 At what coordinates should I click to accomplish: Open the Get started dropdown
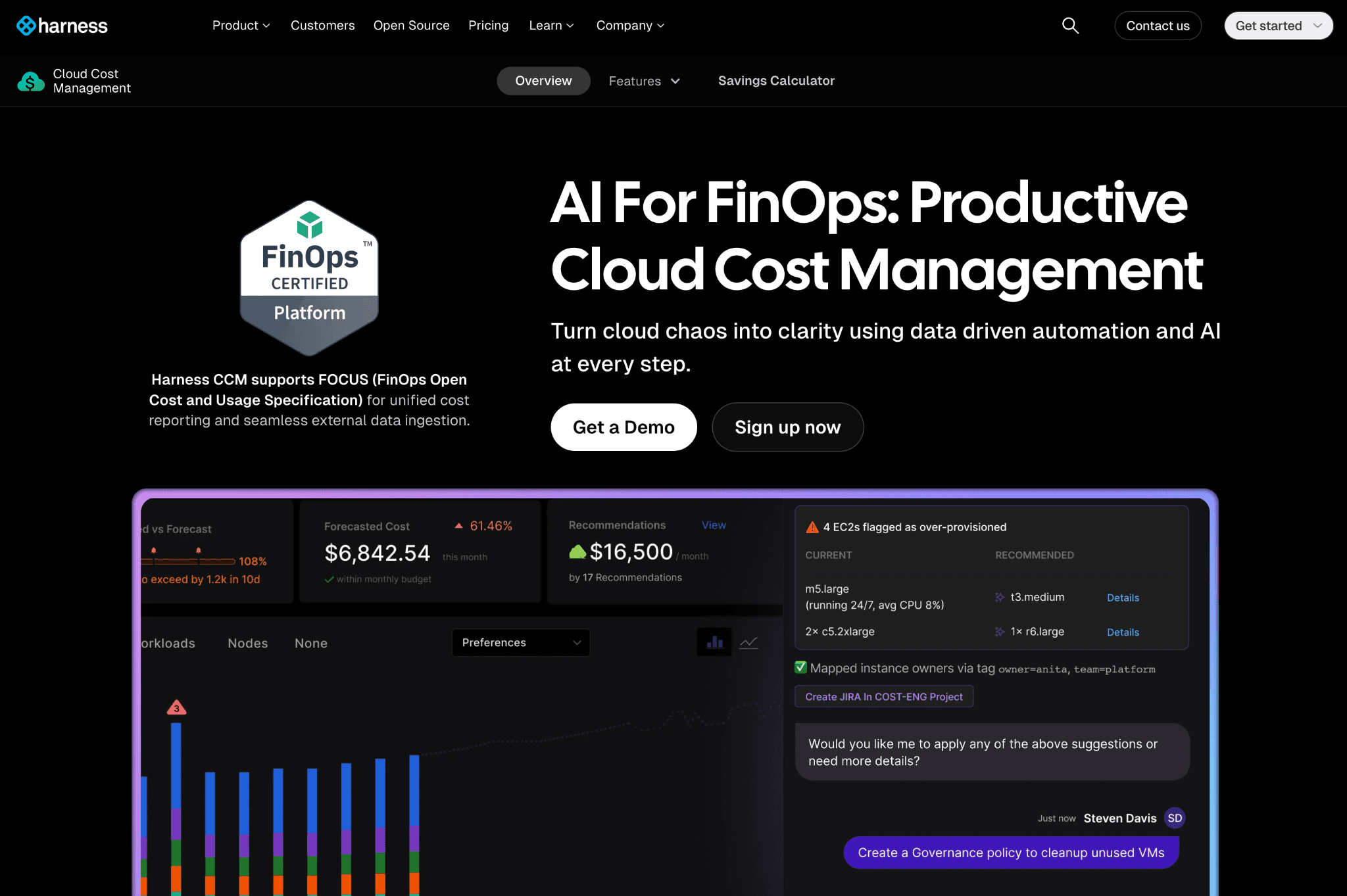(x=1278, y=26)
